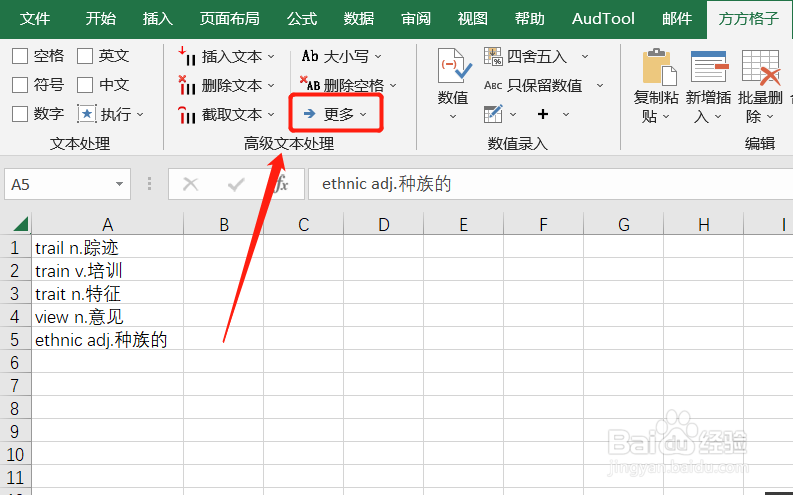793x495 pixels.
Task: Select column D header
Action: [x=383, y=224]
